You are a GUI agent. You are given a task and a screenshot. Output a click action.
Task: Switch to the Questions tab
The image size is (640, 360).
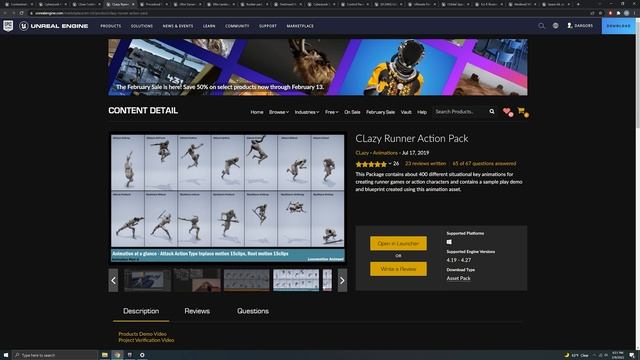point(253,311)
